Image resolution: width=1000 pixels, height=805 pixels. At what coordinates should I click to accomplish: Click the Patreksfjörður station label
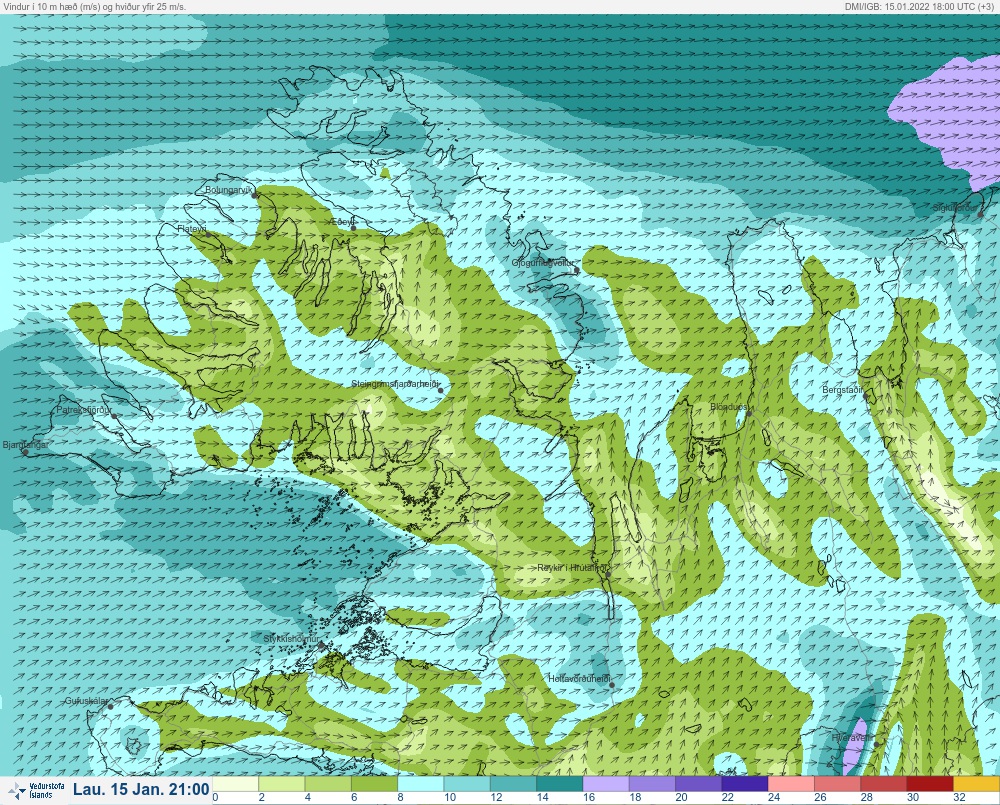84,410
